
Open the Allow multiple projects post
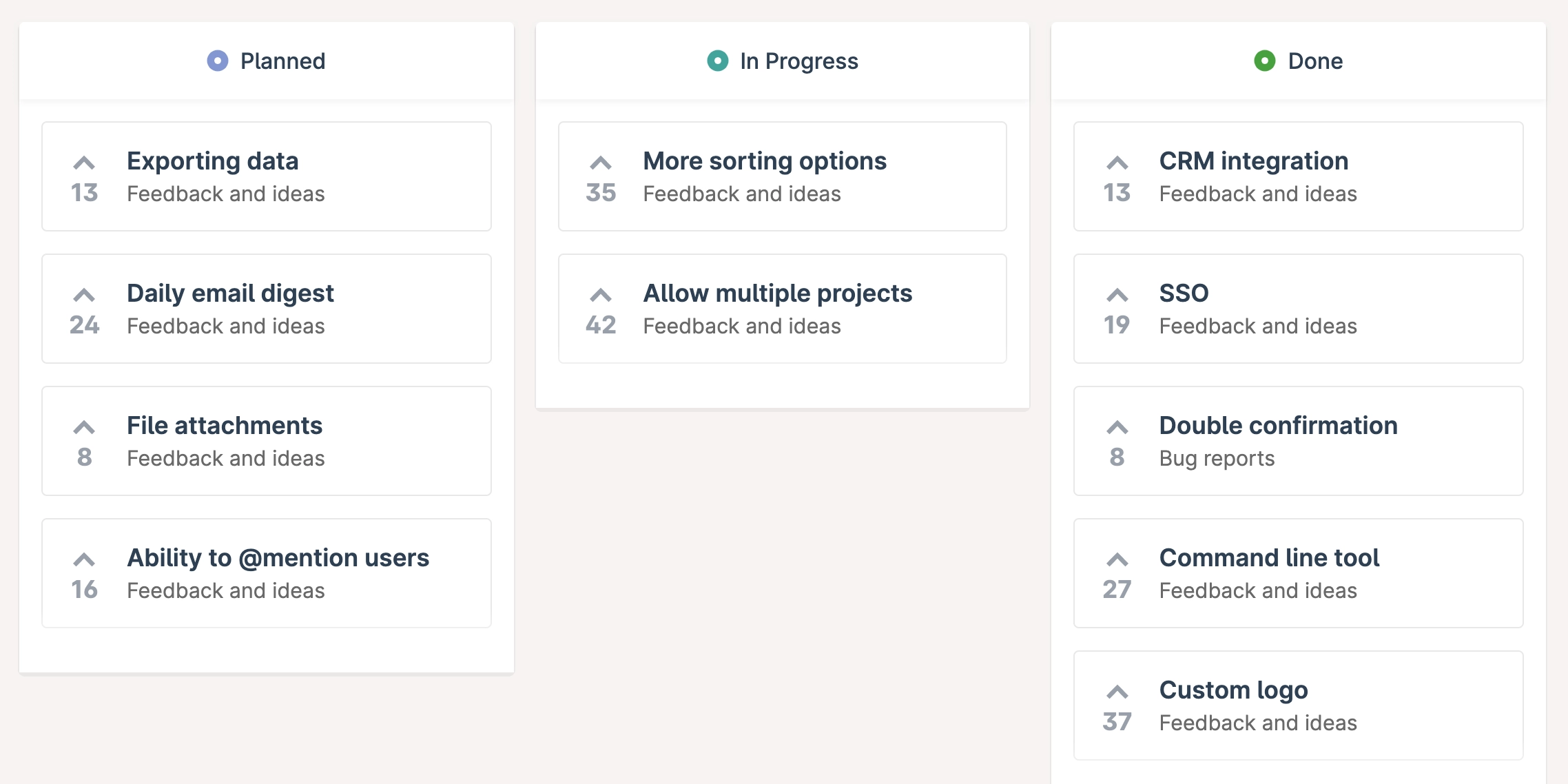click(x=777, y=293)
